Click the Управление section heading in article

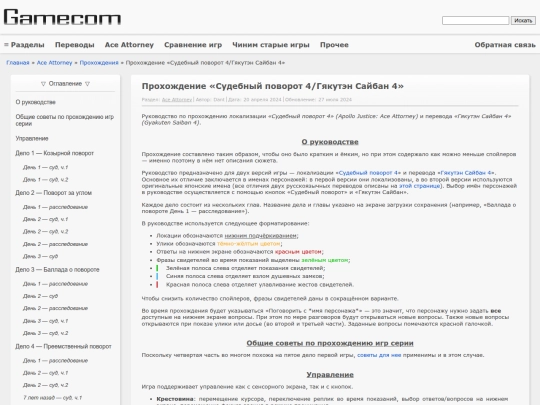pyautogui.click(x=330, y=375)
